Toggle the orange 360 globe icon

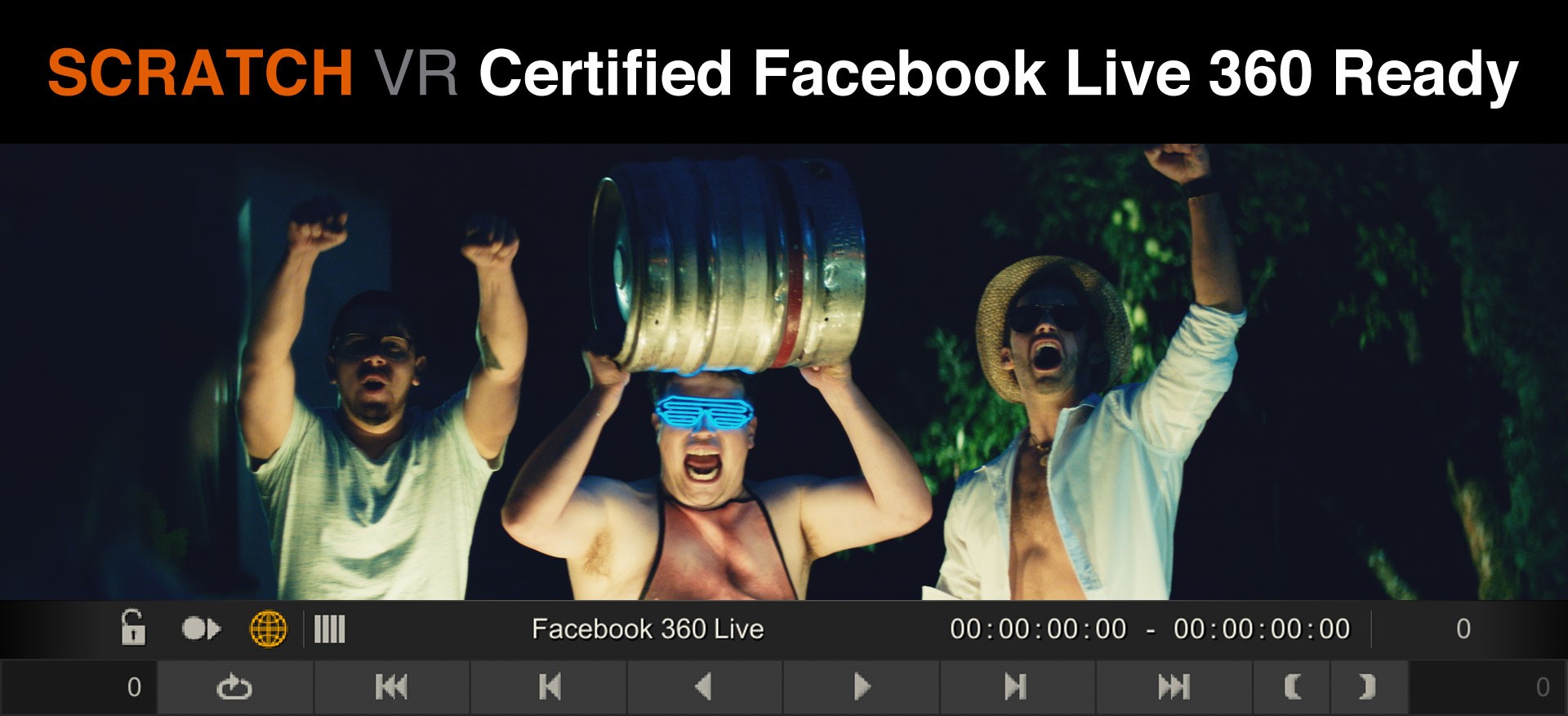click(x=268, y=629)
